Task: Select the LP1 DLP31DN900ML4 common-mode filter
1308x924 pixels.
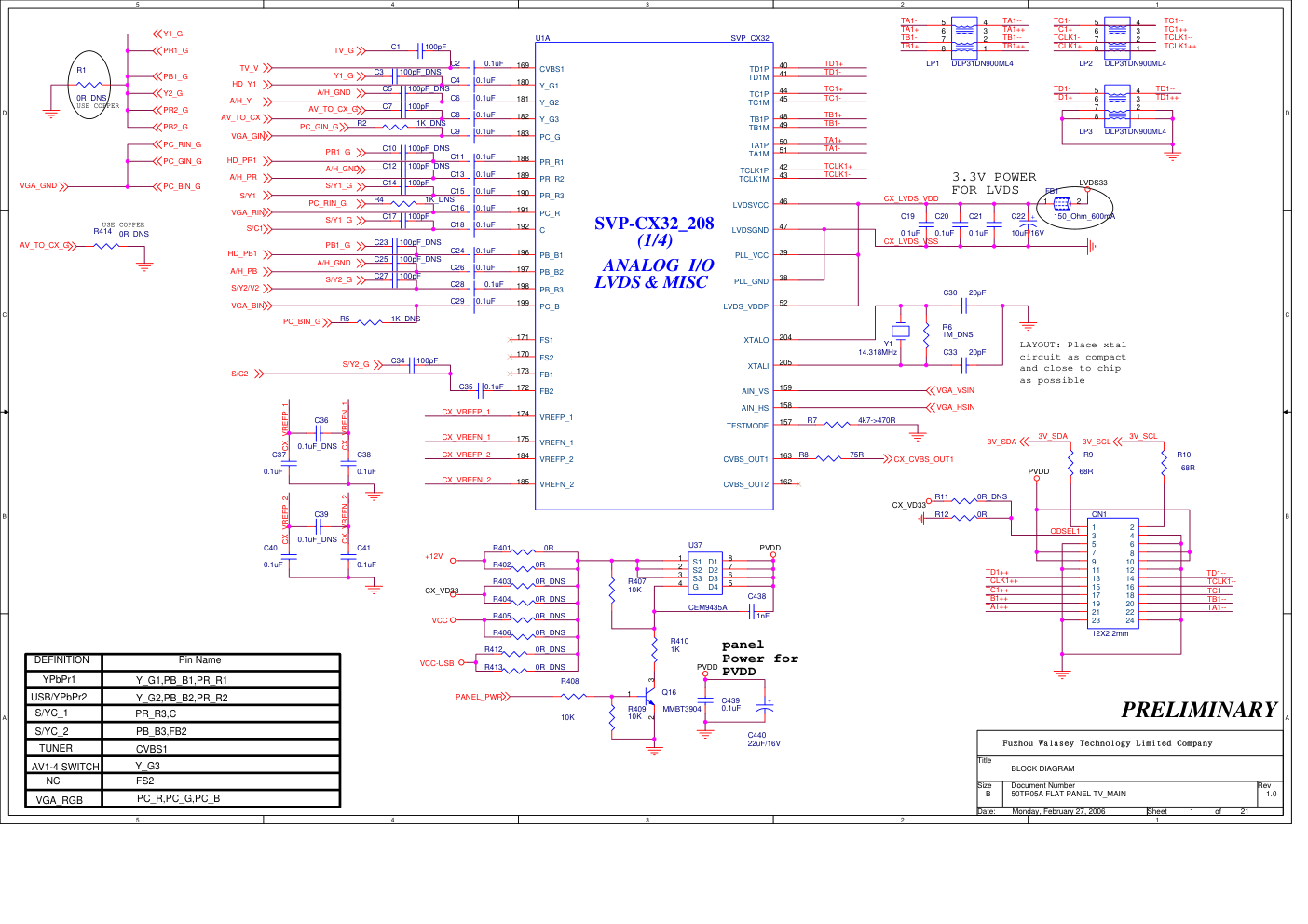Action: (x=964, y=35)
